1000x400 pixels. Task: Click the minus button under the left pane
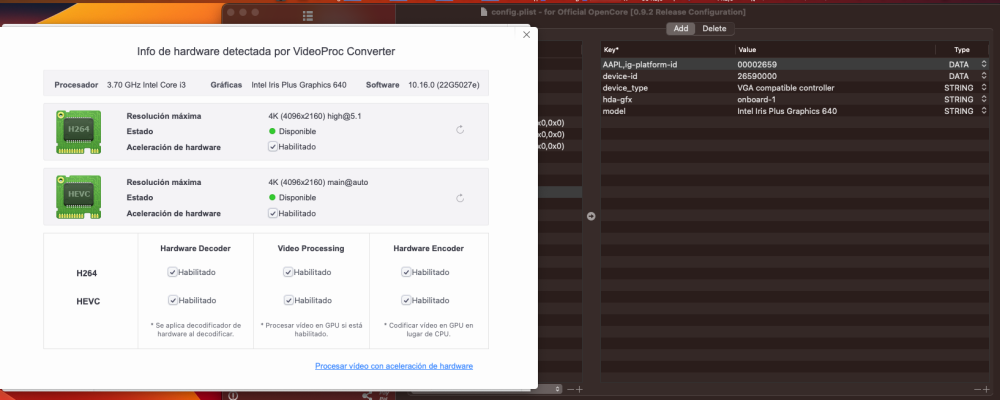571,389
